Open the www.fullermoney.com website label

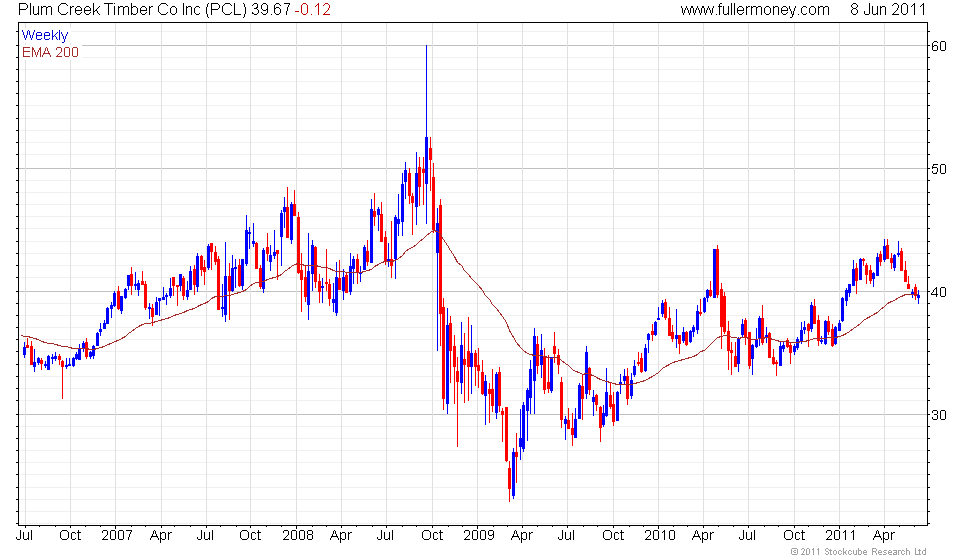point(755,9)
